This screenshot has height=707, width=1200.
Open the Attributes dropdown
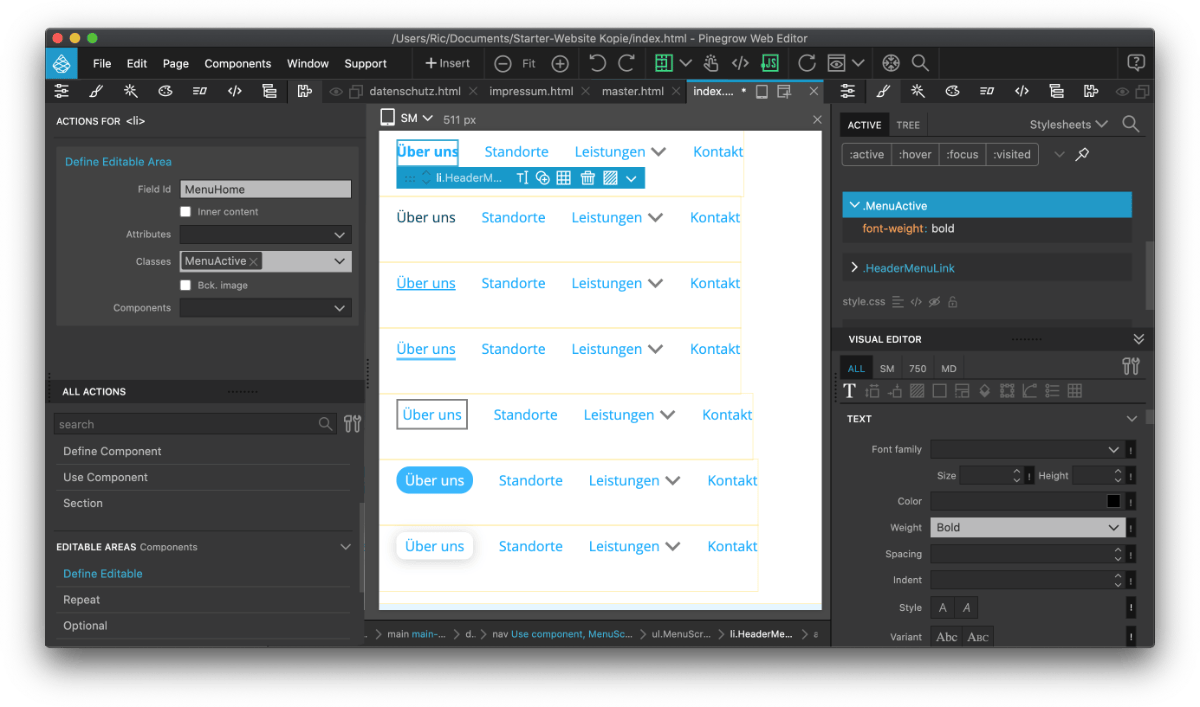(x=266, y=234)
